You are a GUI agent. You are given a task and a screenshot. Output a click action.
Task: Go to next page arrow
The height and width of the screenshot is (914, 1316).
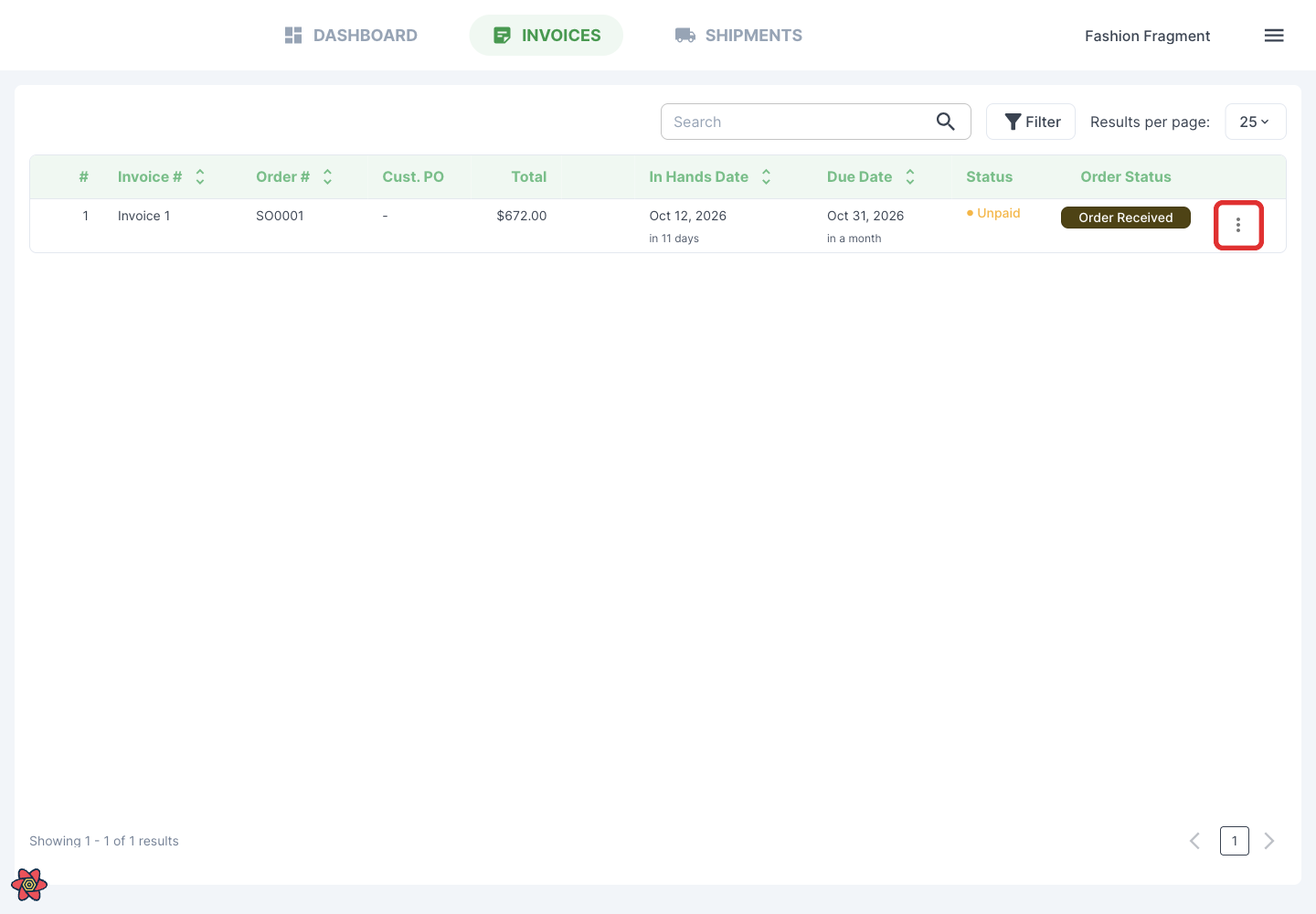tap(1269, 841)
